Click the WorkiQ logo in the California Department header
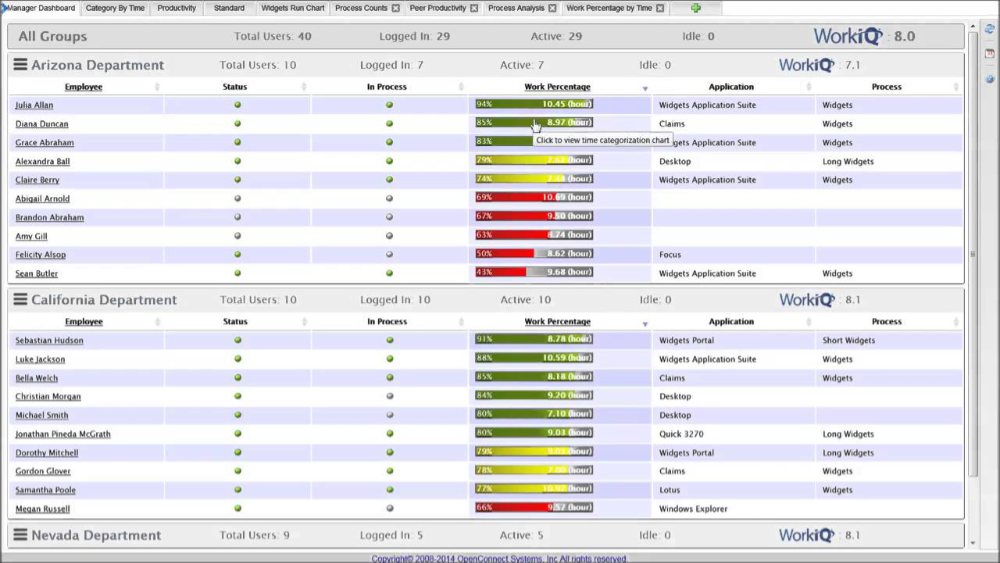The width and height of the screenshot is (1000, 563). (806, 300)
